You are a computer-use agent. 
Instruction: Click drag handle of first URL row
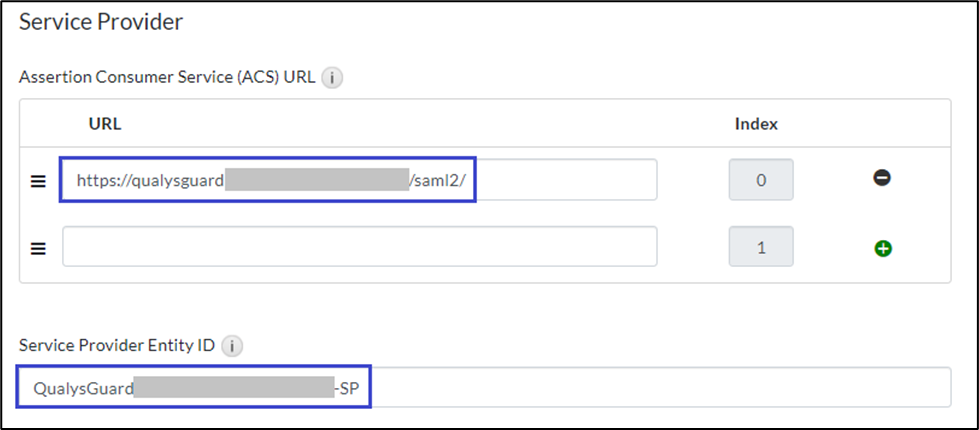click(39, 181)
